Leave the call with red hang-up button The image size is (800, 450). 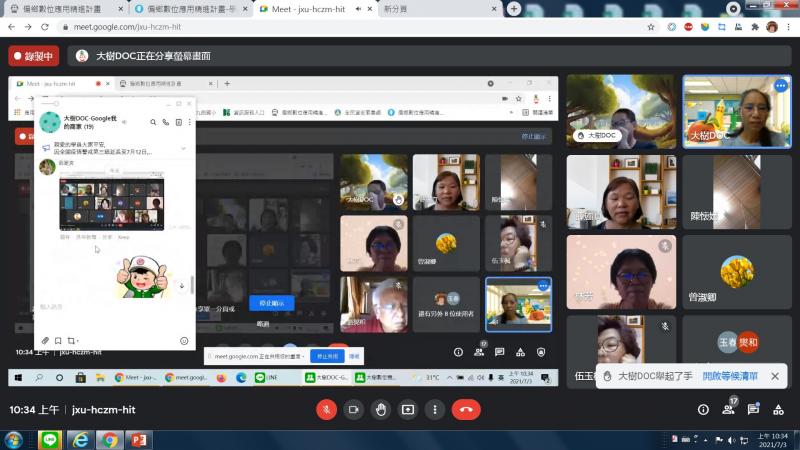point(466,410)
